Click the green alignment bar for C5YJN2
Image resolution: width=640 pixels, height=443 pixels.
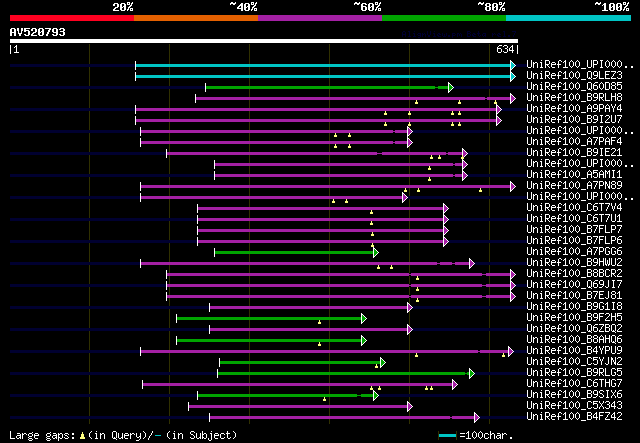click(300, 363)
